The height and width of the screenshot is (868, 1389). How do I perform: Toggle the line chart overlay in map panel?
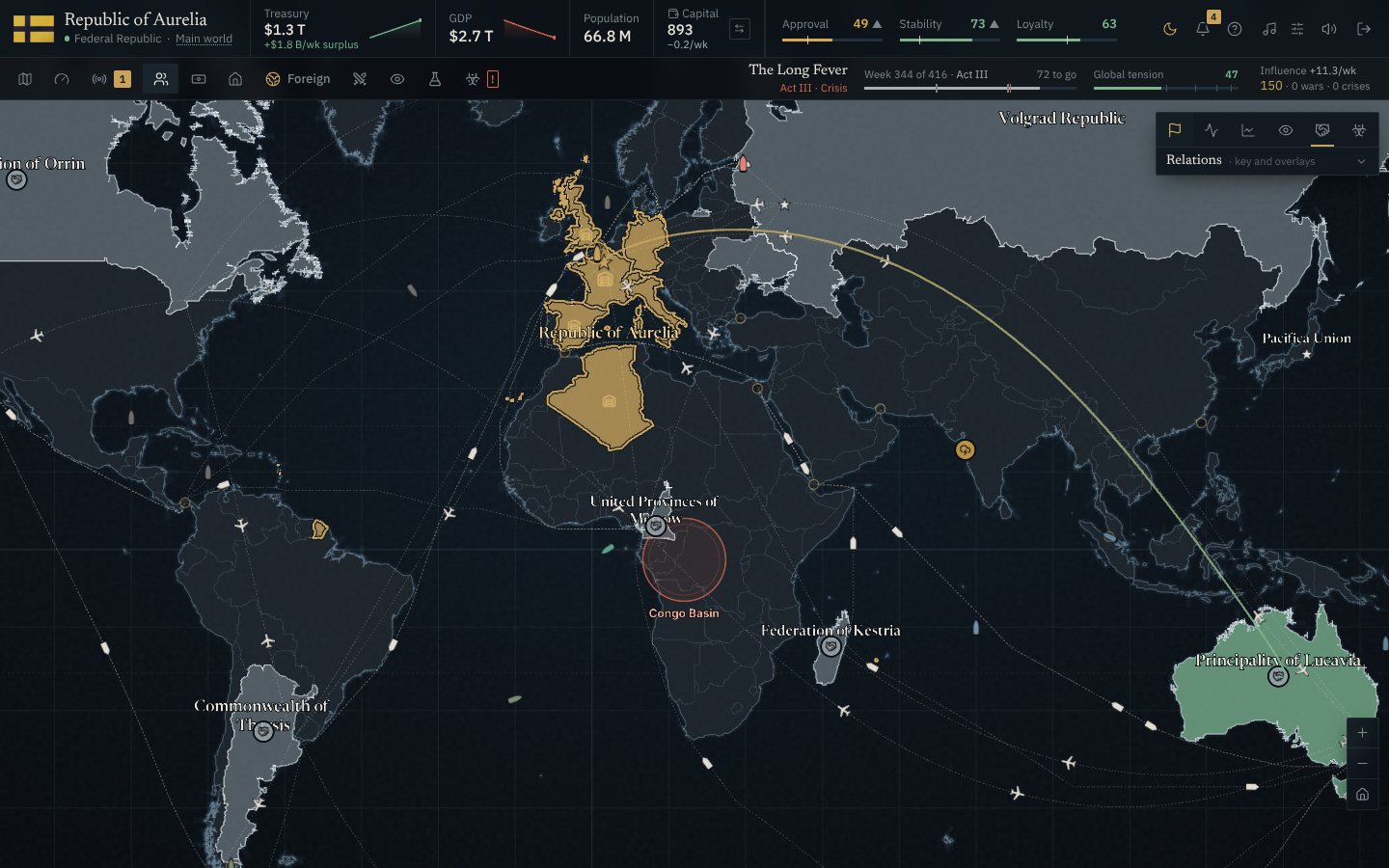[x=1248, y=130]
